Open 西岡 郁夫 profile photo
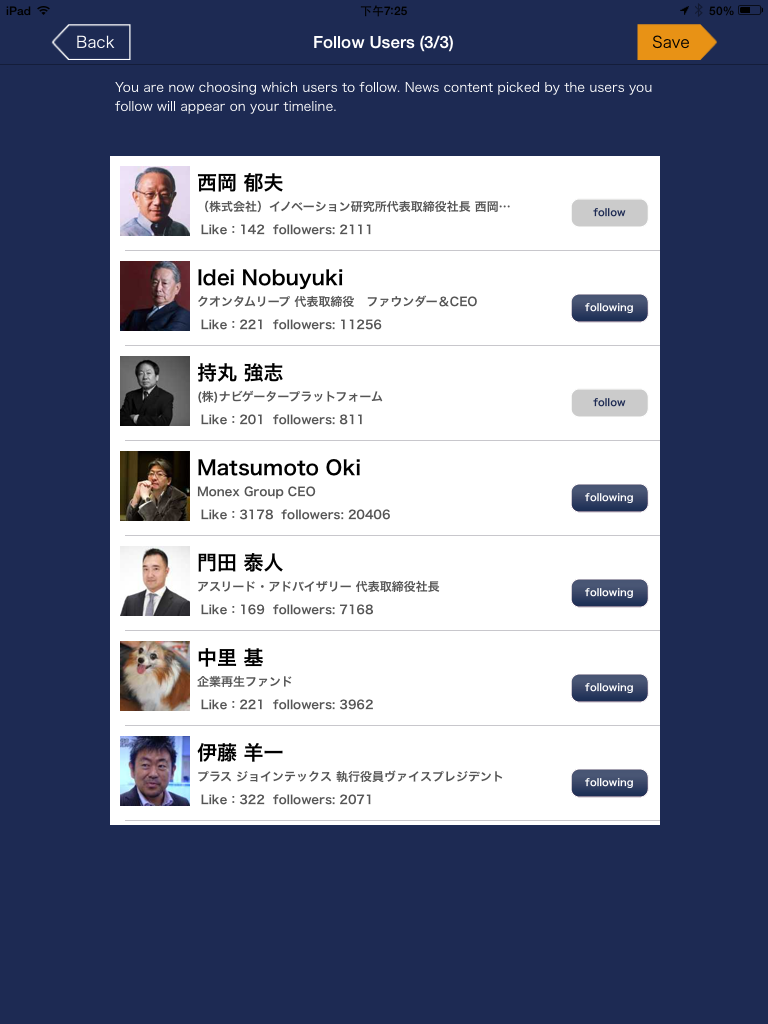This screenshot has width=768, height=1024. (x=155, y=201)
